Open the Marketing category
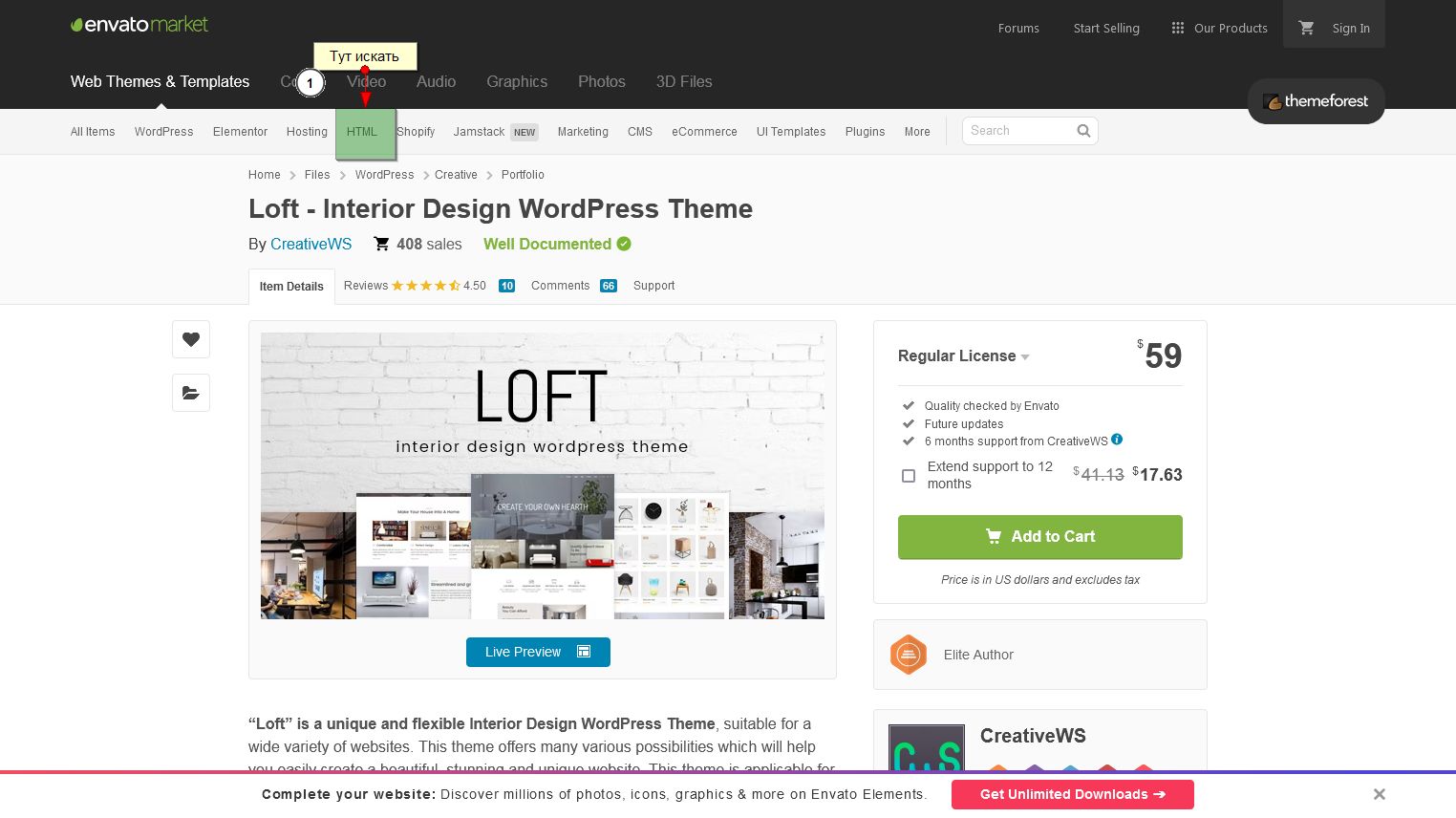 coord(583,132)
